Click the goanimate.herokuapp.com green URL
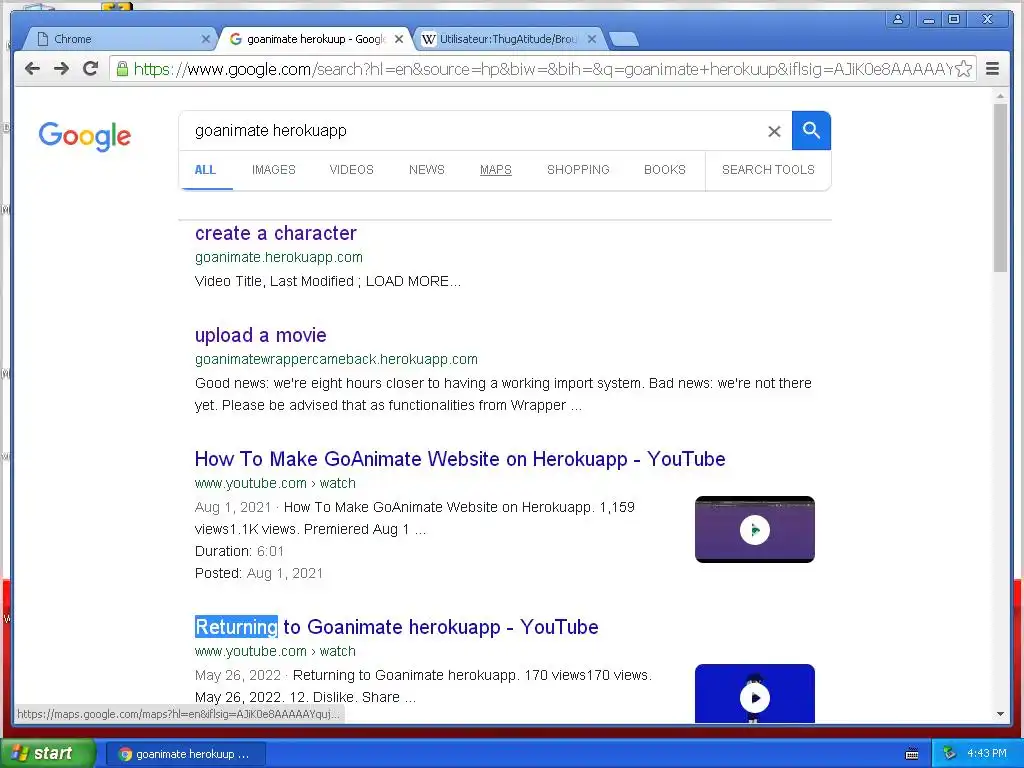Viewport: 1024px width, 768px height. [279, 257]
